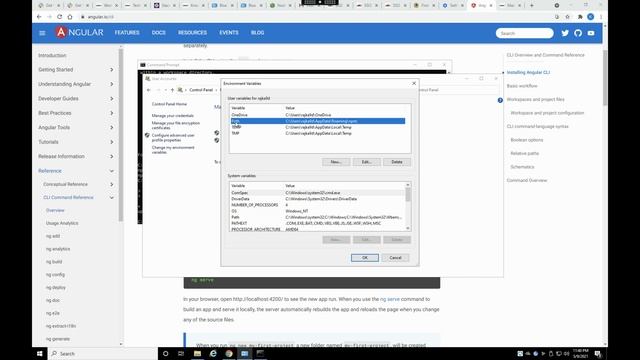
Task: Select the OneDrive user variable row
Action: click(x=317, y=115)
